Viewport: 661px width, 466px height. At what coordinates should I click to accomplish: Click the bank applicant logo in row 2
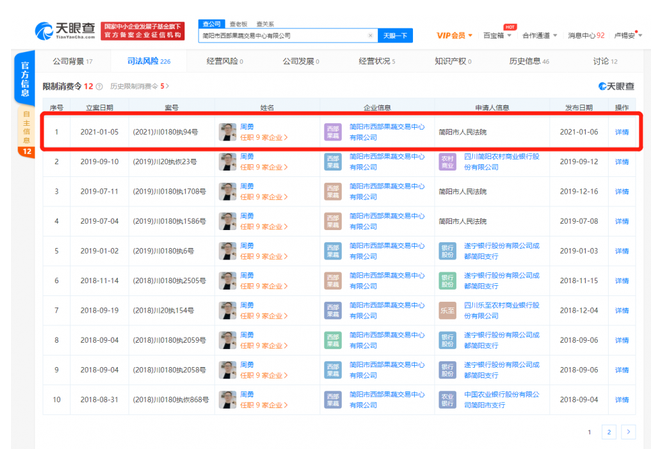(x=447, y=162)
